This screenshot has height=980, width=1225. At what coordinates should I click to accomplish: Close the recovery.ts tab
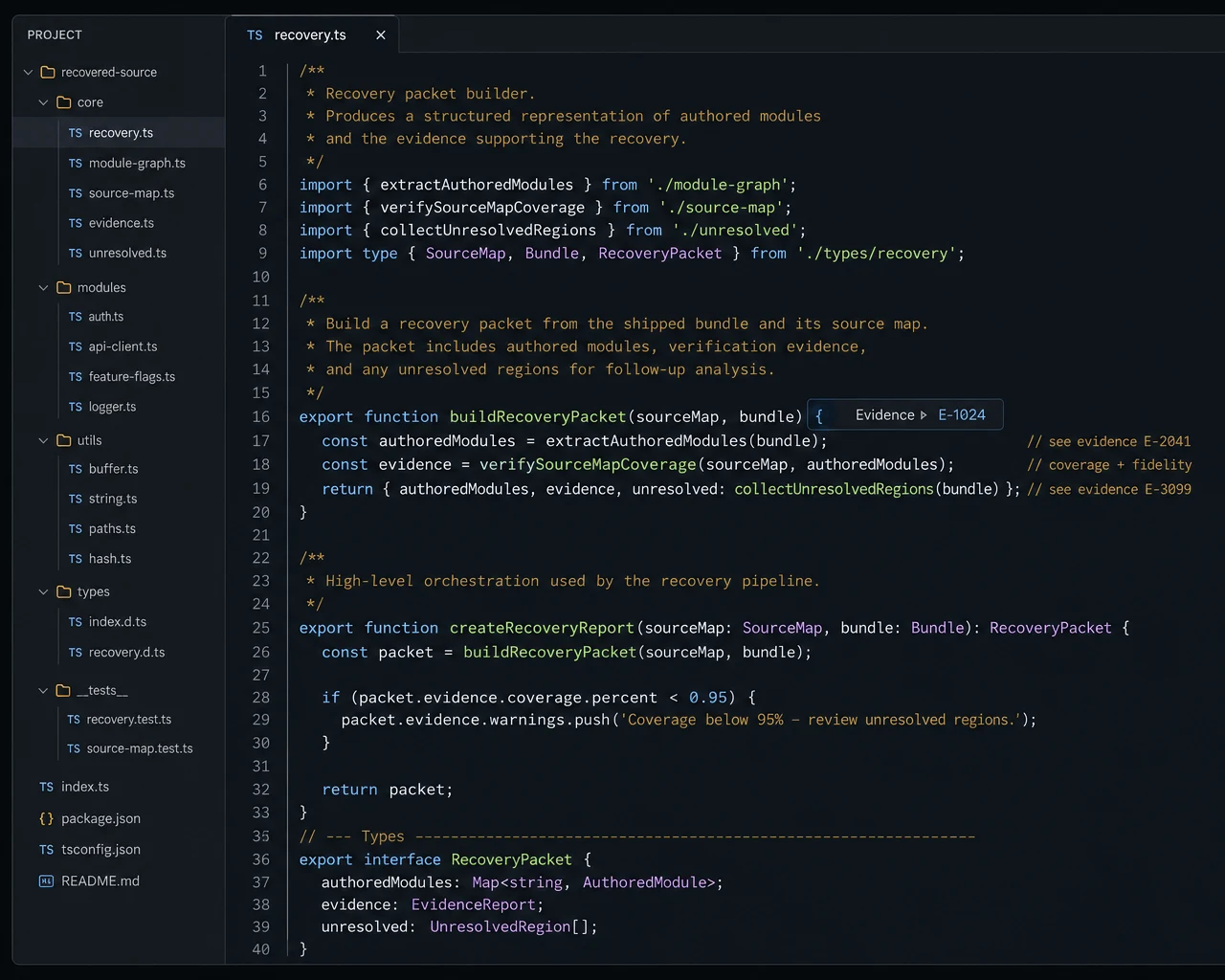pos(381,35)
